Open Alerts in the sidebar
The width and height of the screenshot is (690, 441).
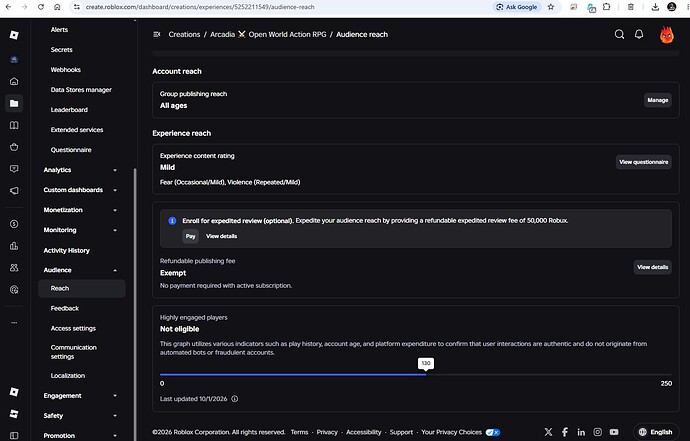point(59,29)
